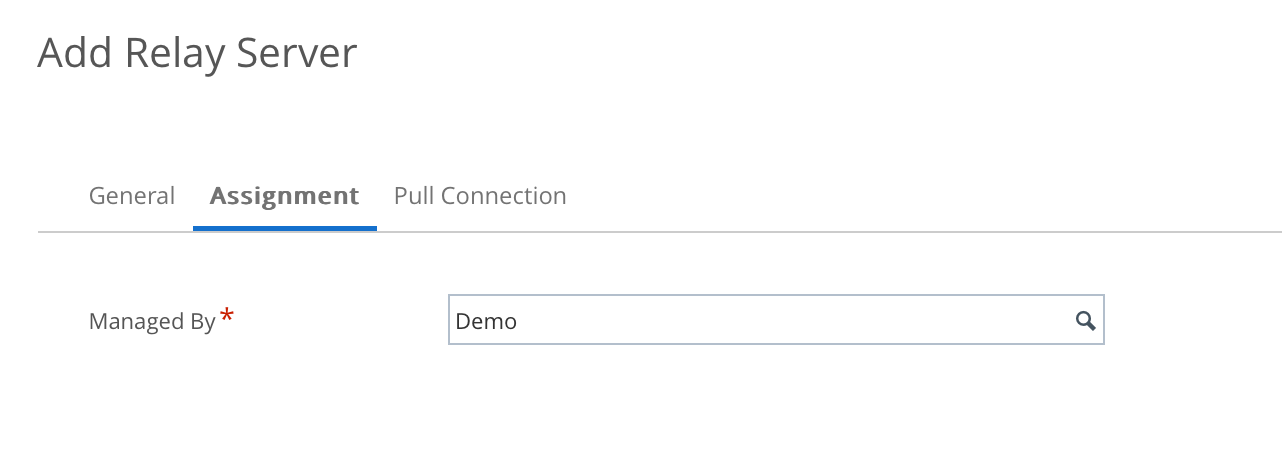Place cursor on the Demo text
This screenshot has height=454, width=1282.
coord(486,322)
